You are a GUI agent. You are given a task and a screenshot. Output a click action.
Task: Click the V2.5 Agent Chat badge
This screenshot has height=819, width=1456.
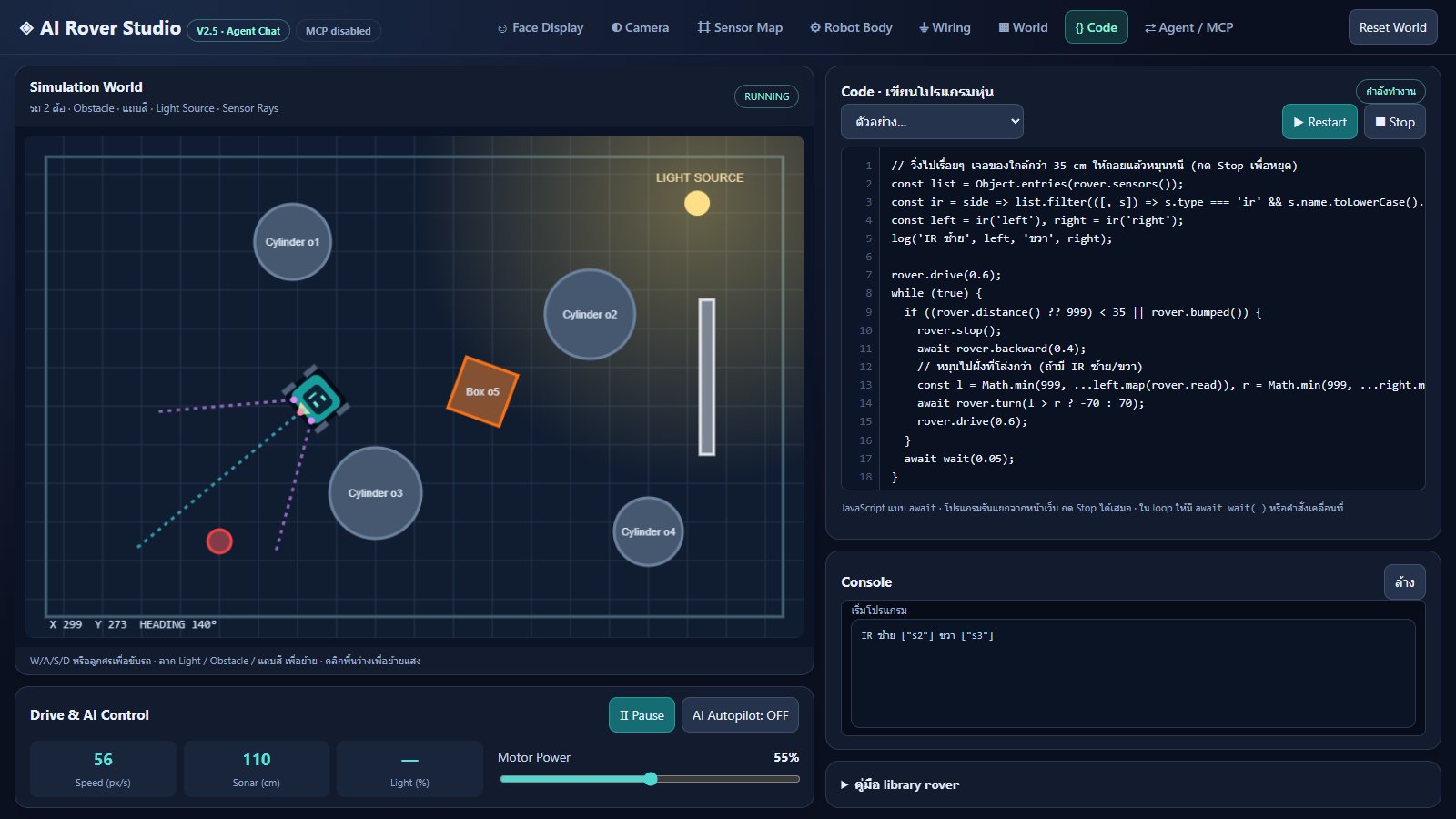[238, 31]
